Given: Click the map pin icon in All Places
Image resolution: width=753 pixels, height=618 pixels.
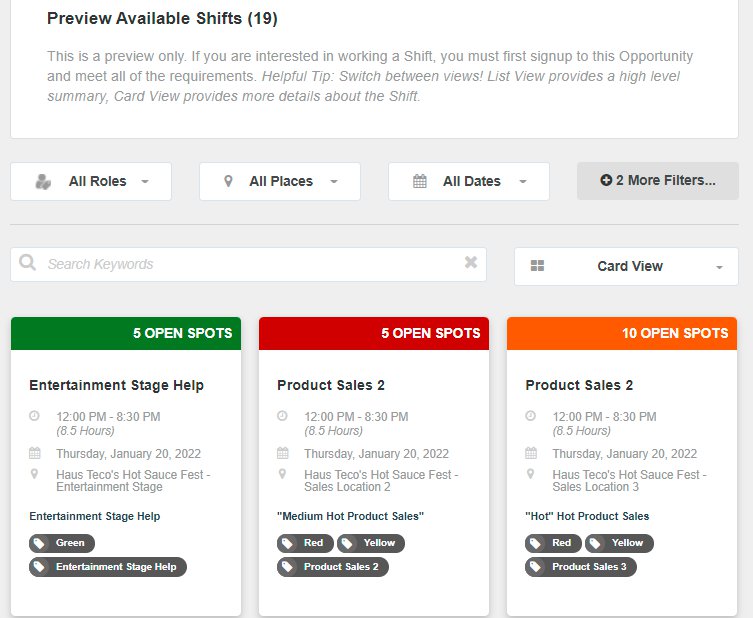Looking at the screenshot, I should (229, 181).
